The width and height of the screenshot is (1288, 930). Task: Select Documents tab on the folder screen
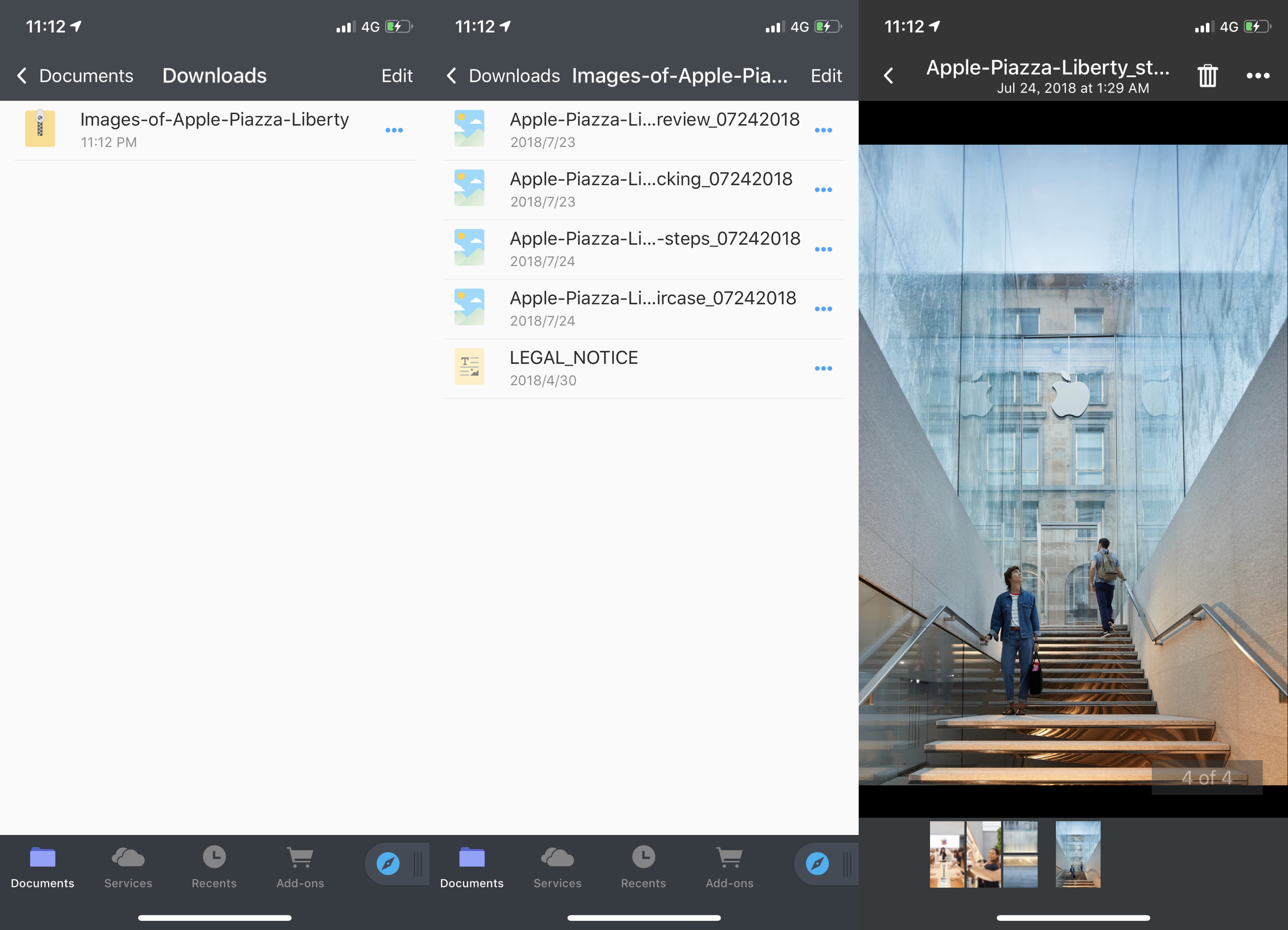[472, 867]
